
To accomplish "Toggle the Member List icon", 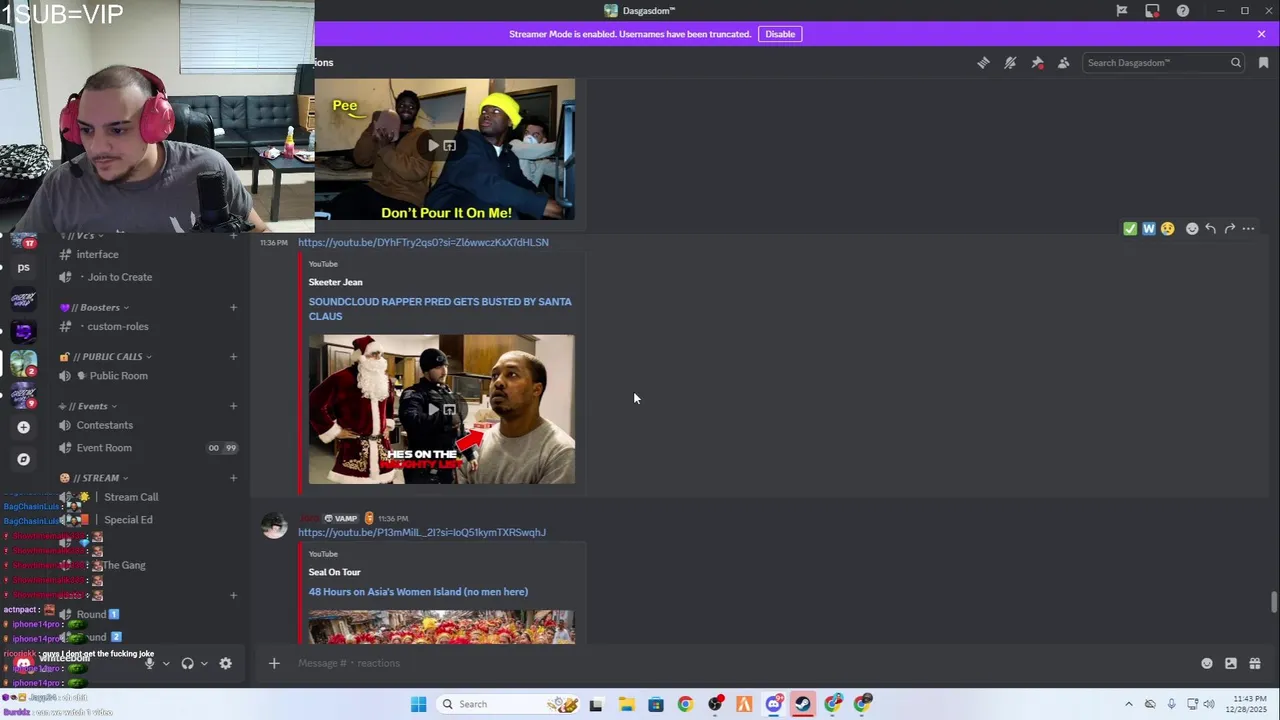I will click(x=1063, y=62).
